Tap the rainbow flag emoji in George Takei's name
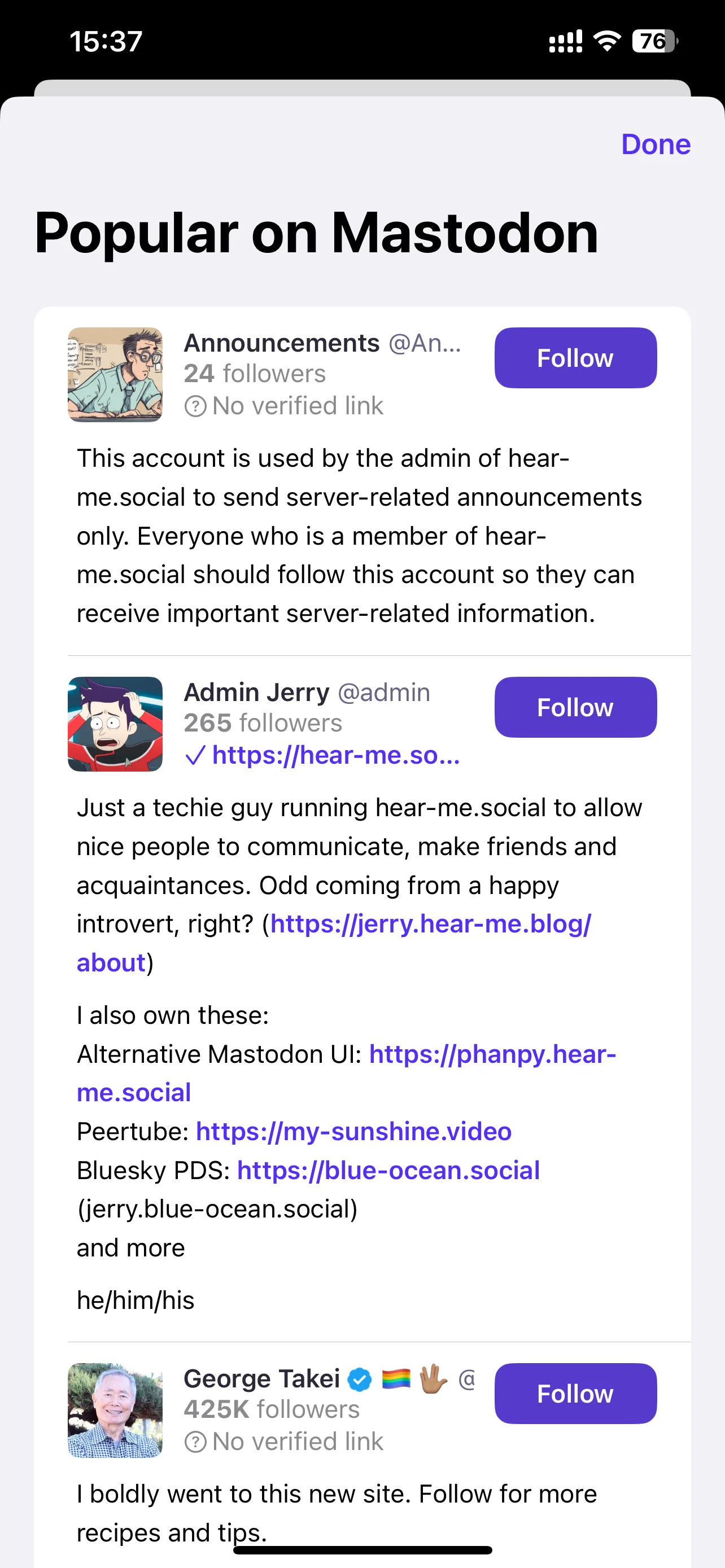725x1568 pixels. point(396,1379)
